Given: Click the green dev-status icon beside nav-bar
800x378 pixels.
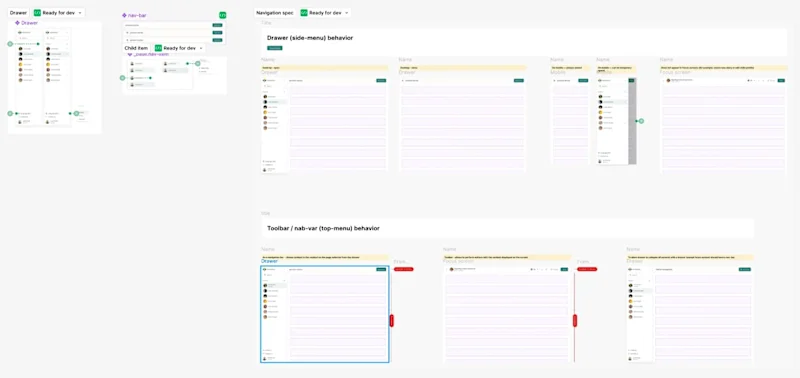Looking at the screenshot, I should 222,15.
